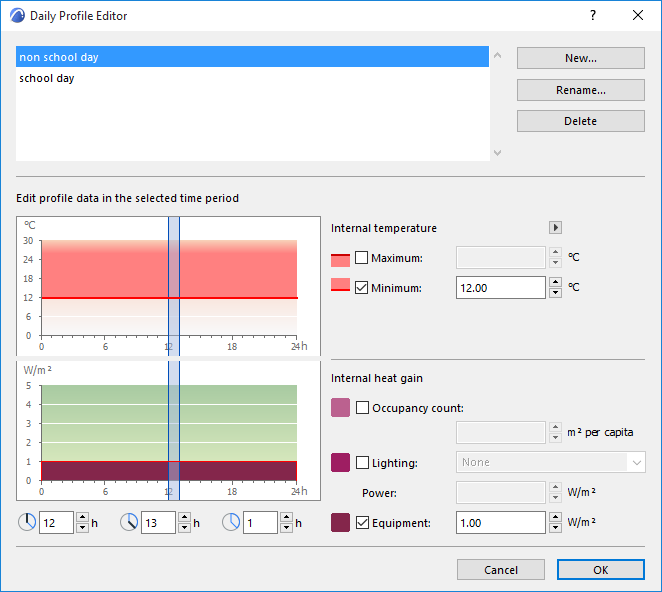Click the duration clock icon
The width and height of the screenshot is (662, 592).
click(231, 522)
